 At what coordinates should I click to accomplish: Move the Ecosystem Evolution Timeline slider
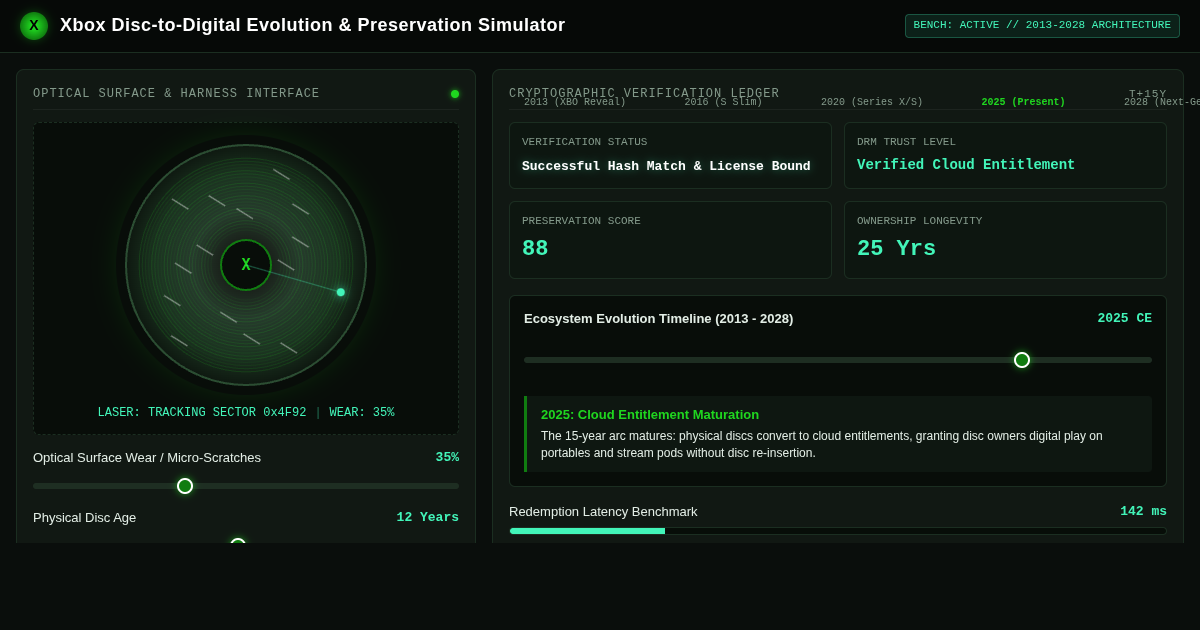[x=1022, y=360]
